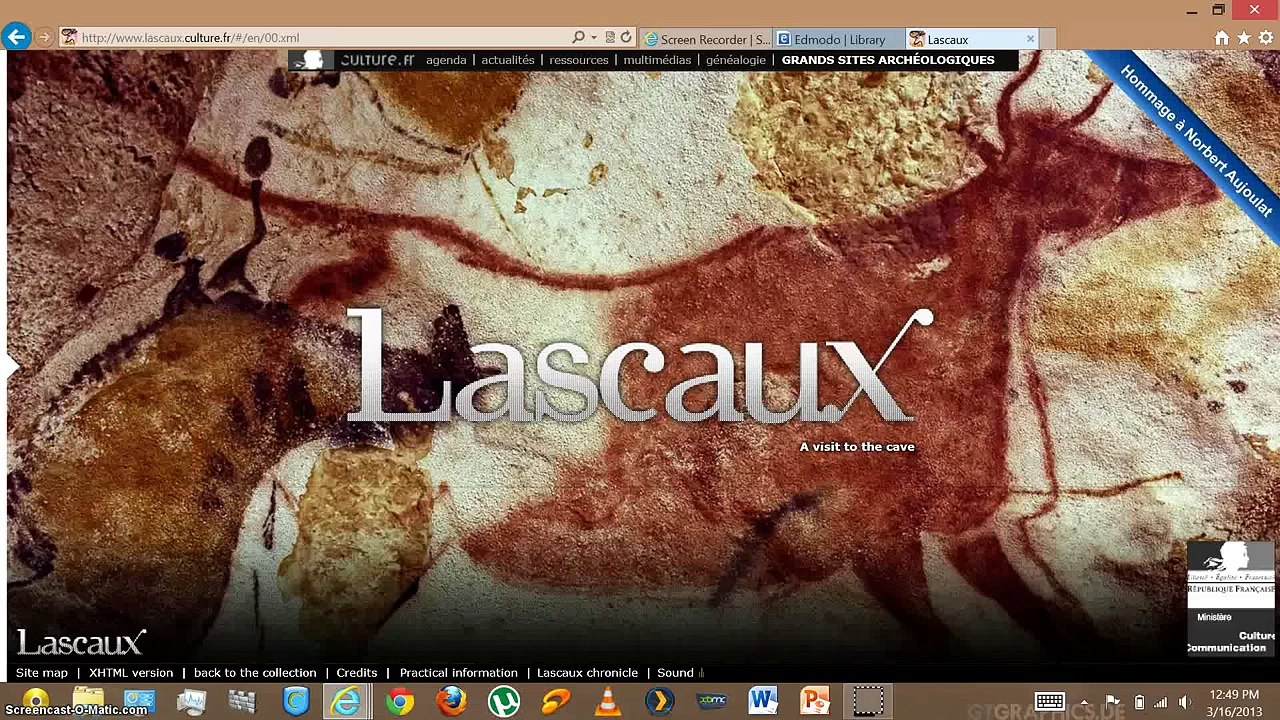
Task: Open Grands Sites Archéologiques link
Action: coord(888,60)
